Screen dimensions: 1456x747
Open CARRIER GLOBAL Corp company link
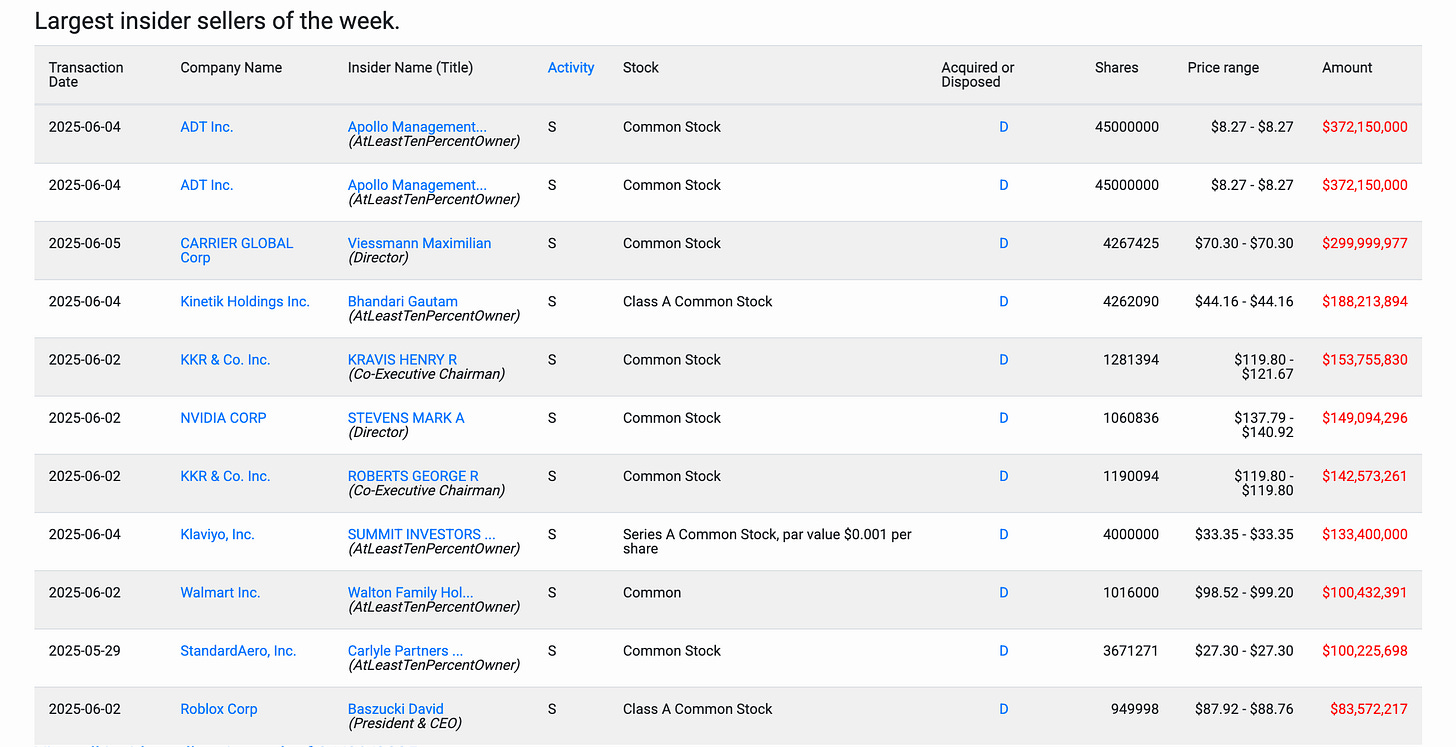(237, 250)
